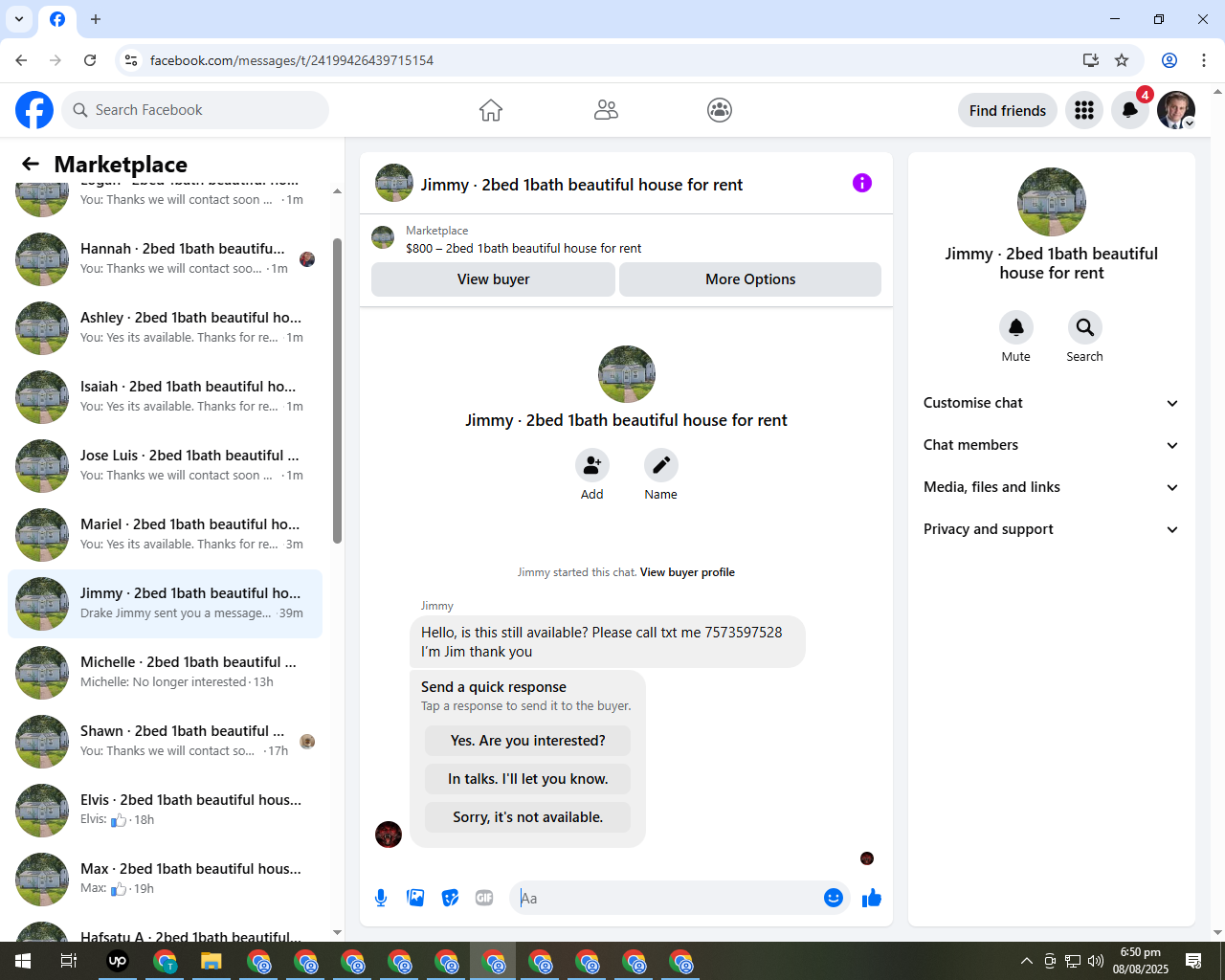1225x980 pixels.
Task: Search in conversation magnifier icon
Action: click(1085, 327)
